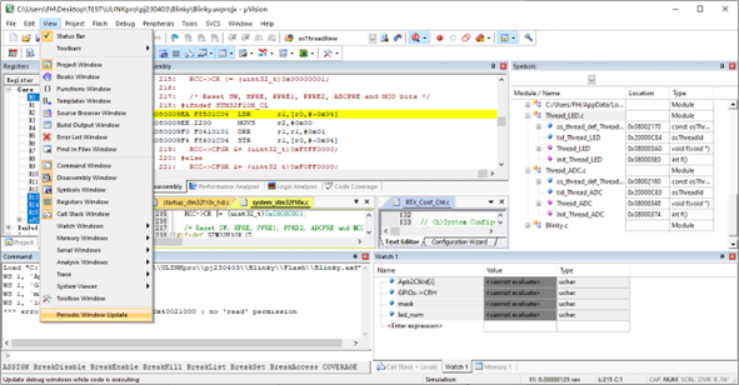Click the Memory 1 tab
This screenshot has height=385, width=739.
click(x=493, y=367)
